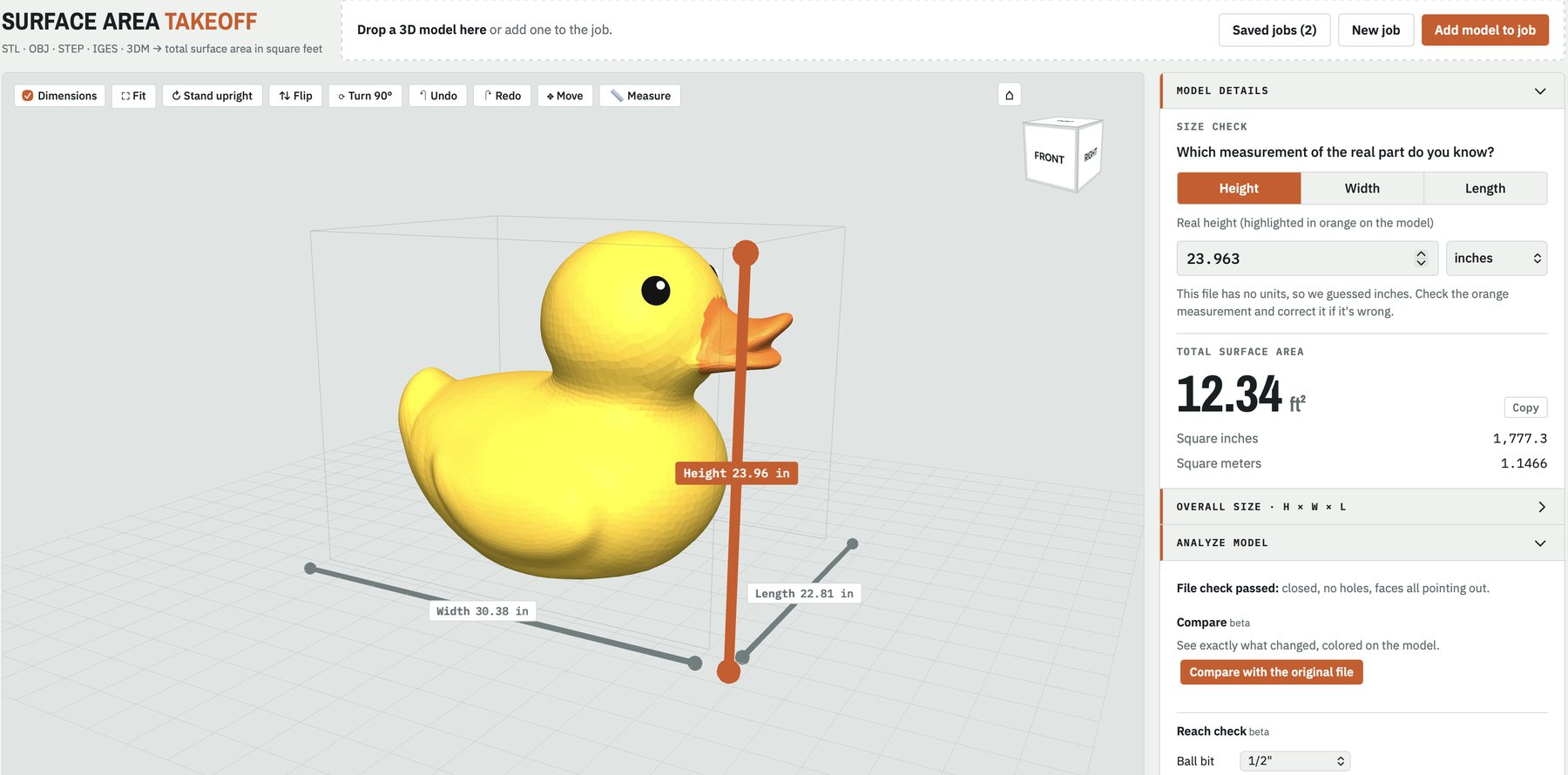
Task: Fit the model to view
Action: (133, 96)
